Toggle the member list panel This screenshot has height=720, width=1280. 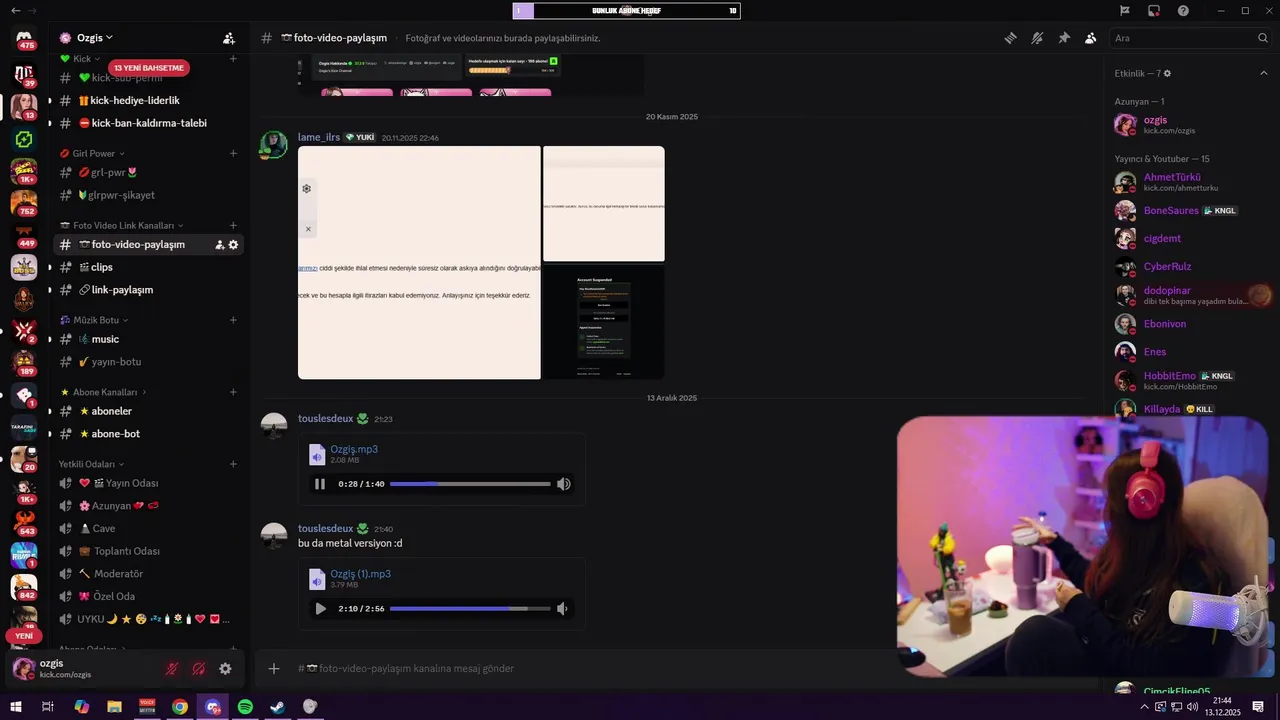pyautogui.click(x=1090, y=38)
